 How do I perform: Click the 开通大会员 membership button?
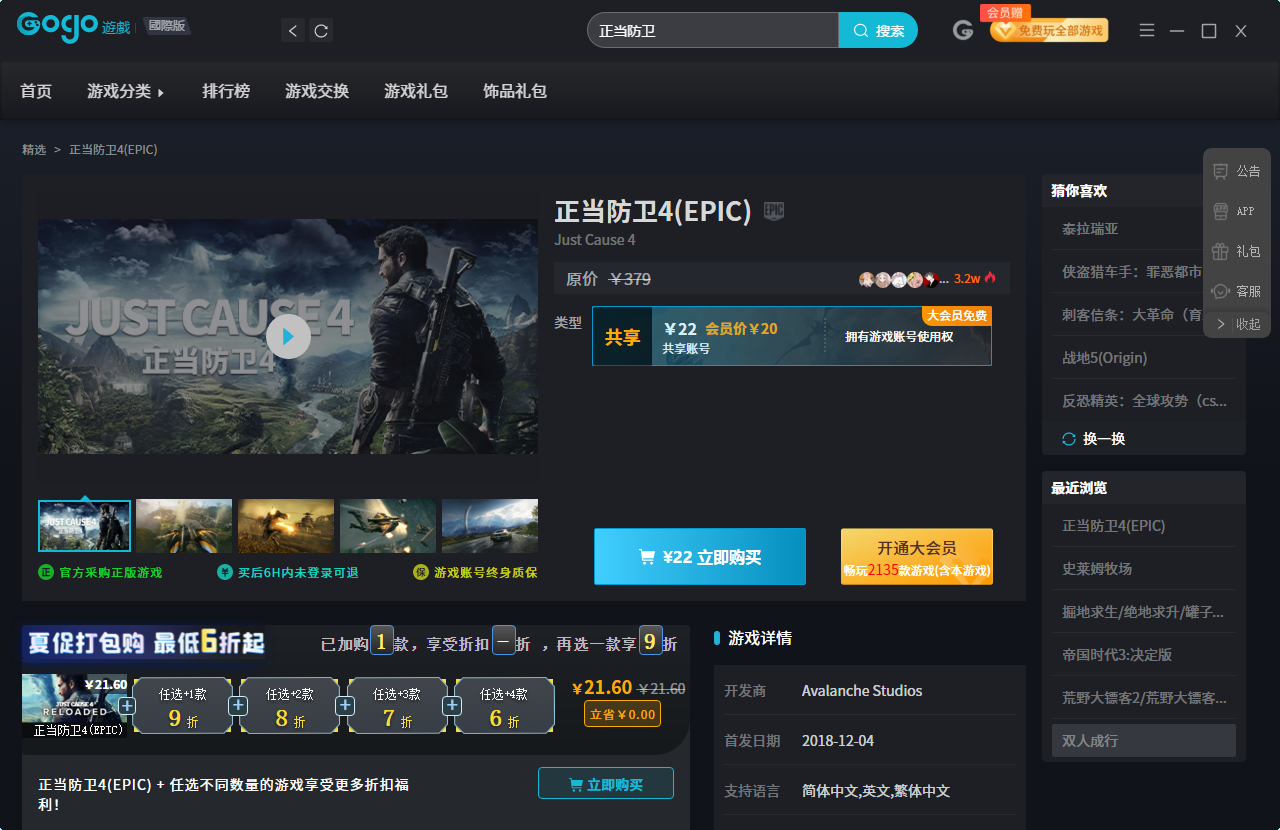pyautogui.click(x=917, y=557)
